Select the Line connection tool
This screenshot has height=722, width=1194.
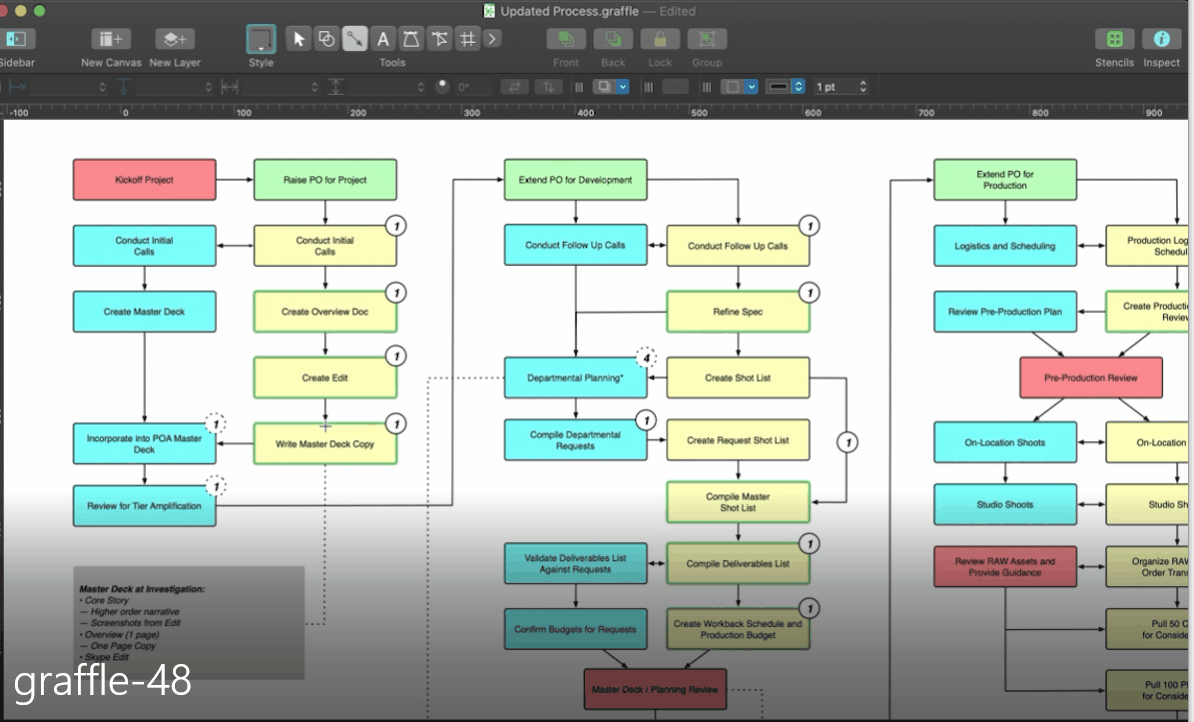355,39
